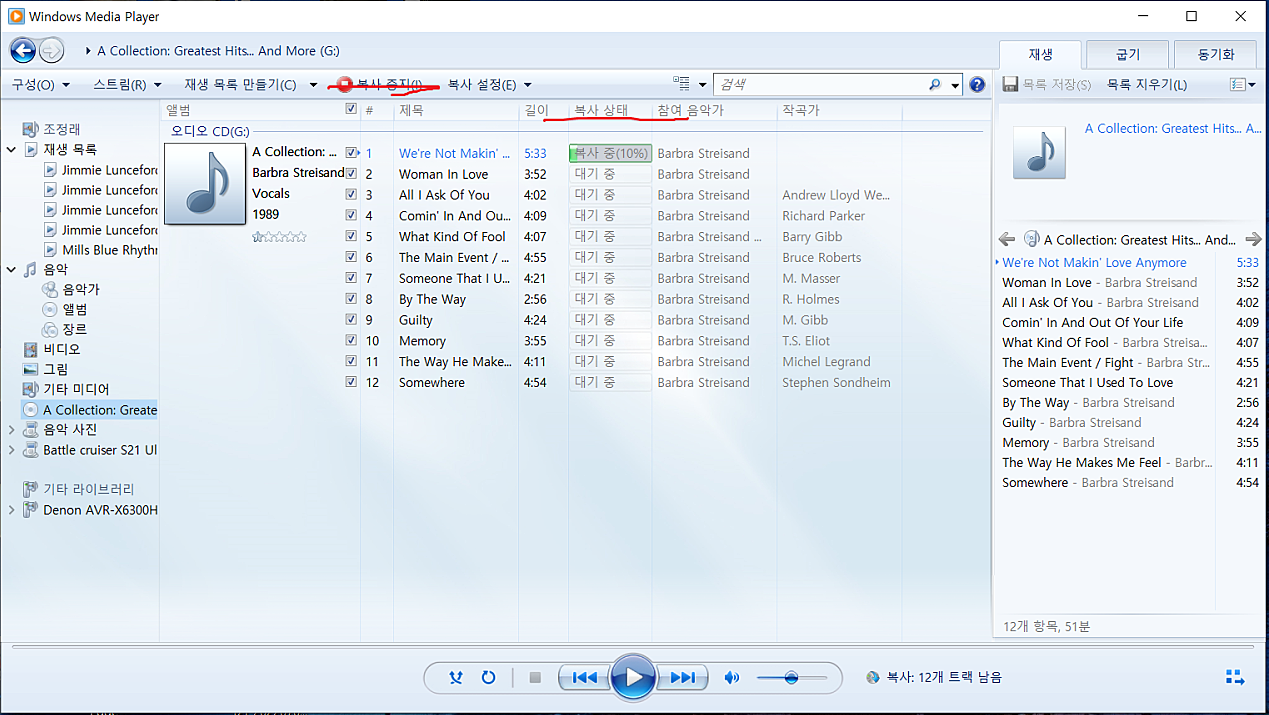Uncheck track 1 We're Not Makin' checkbox
The width and height of the screenshot is (1269, 715).
(351, 153)
